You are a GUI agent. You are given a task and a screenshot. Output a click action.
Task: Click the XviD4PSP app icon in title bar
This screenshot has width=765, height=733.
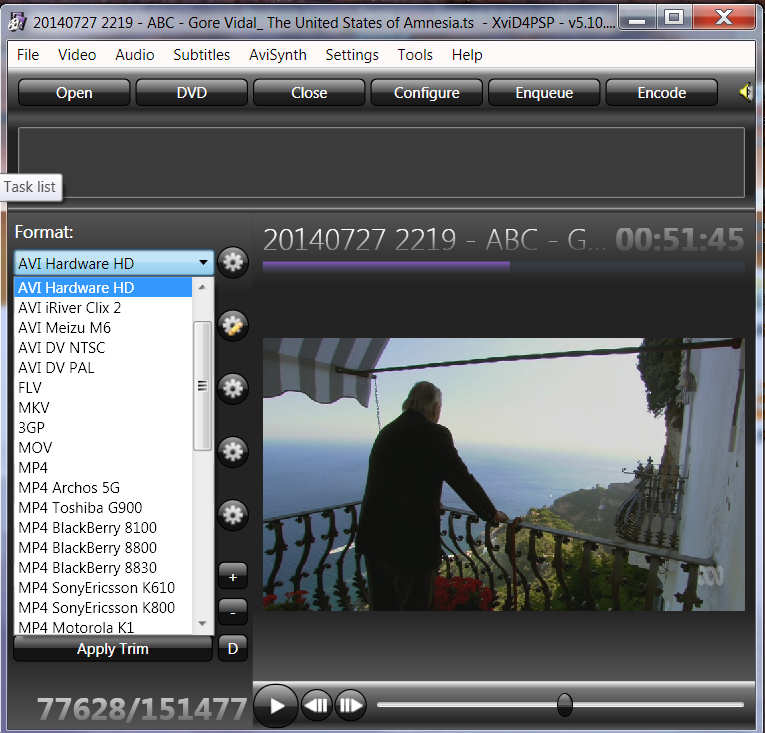(x=18, y=22)
